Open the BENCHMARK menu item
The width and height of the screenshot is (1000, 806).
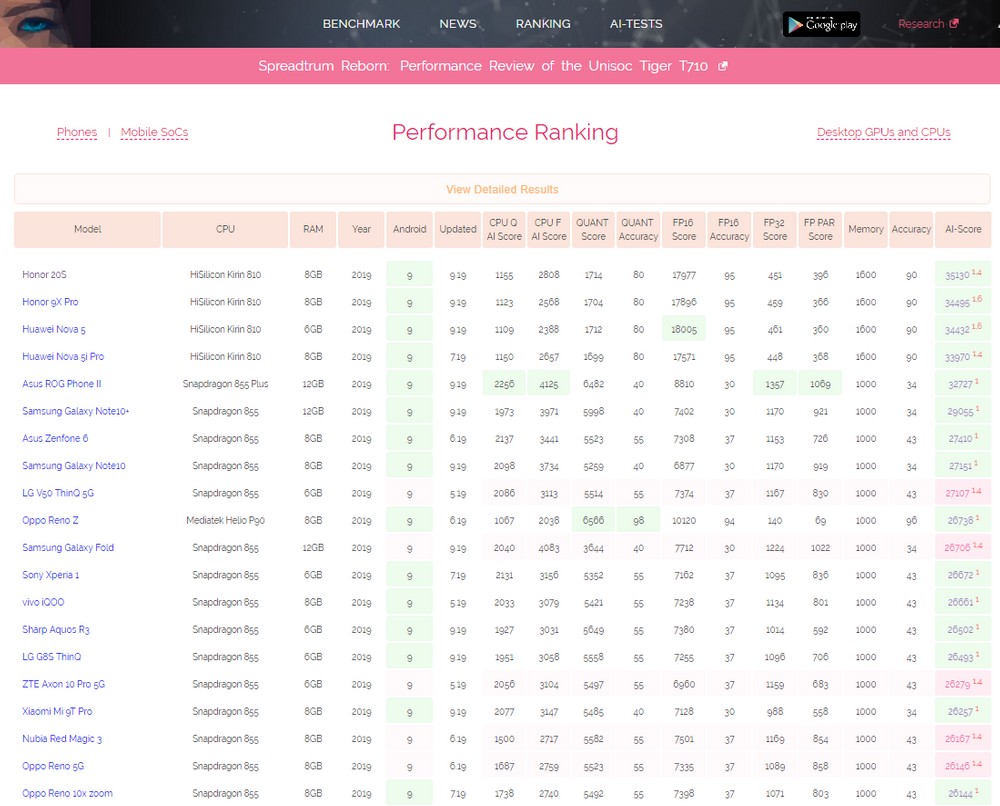(361, 24)
